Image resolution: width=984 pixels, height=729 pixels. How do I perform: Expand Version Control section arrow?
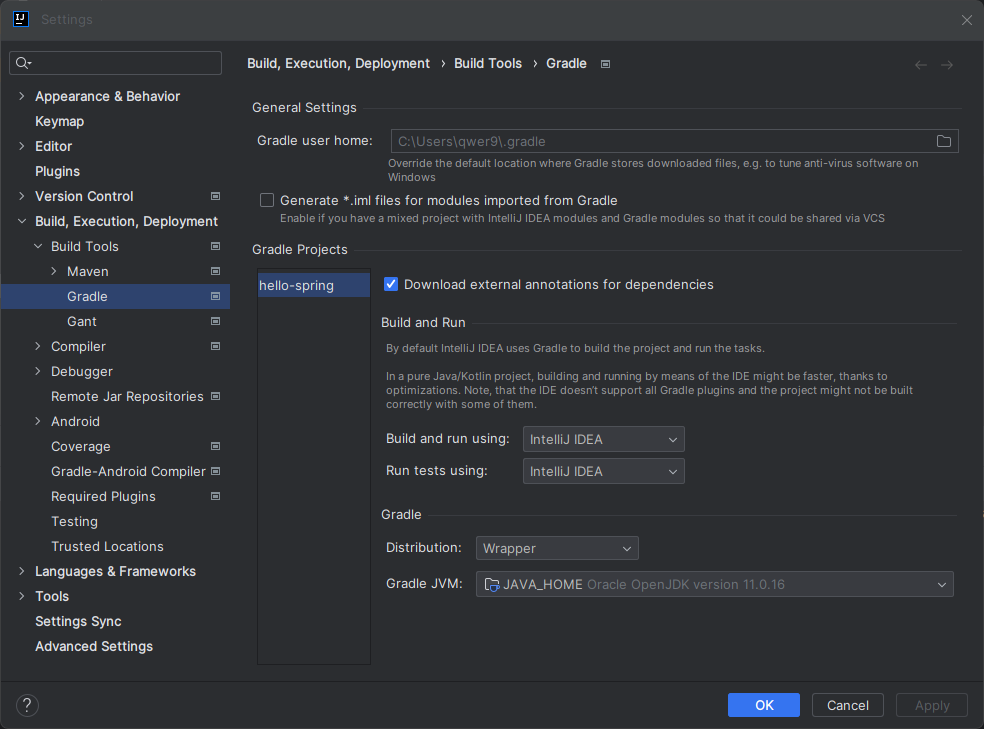[22, 196]
